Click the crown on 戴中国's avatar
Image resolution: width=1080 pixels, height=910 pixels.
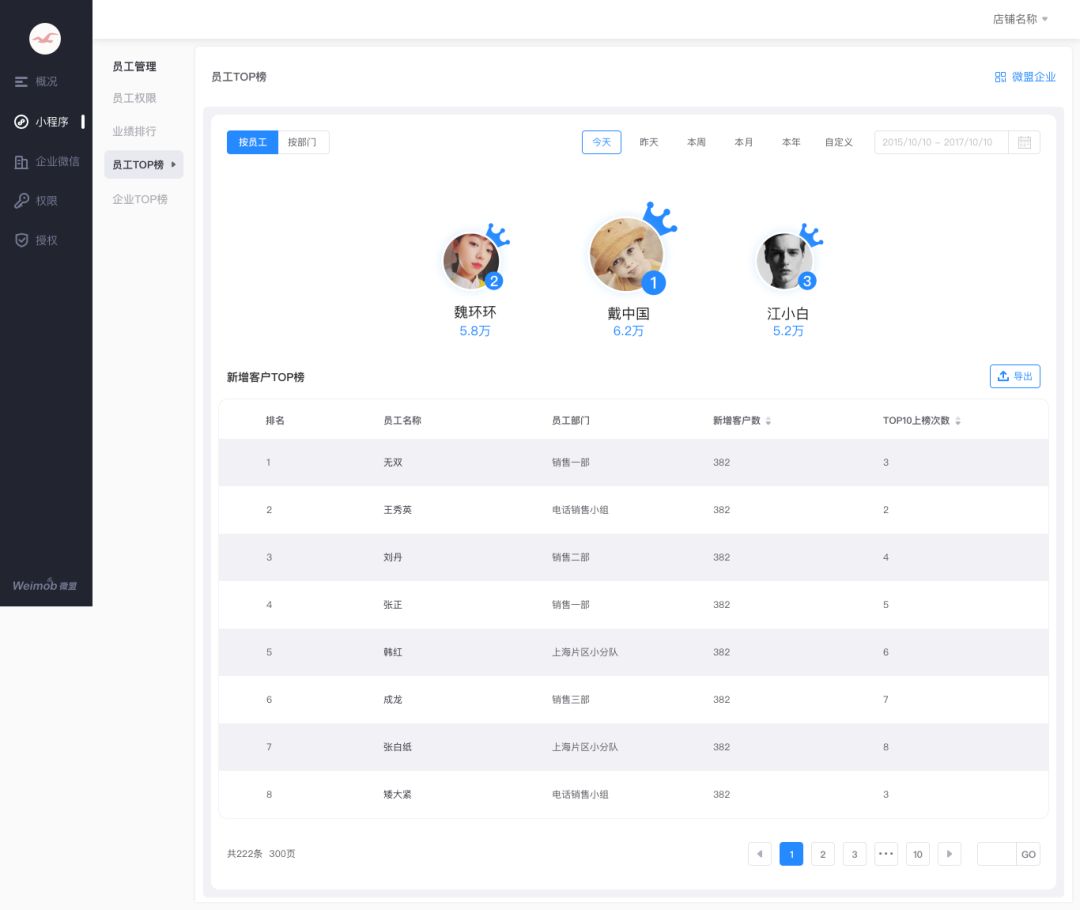[x=659, y=218]
